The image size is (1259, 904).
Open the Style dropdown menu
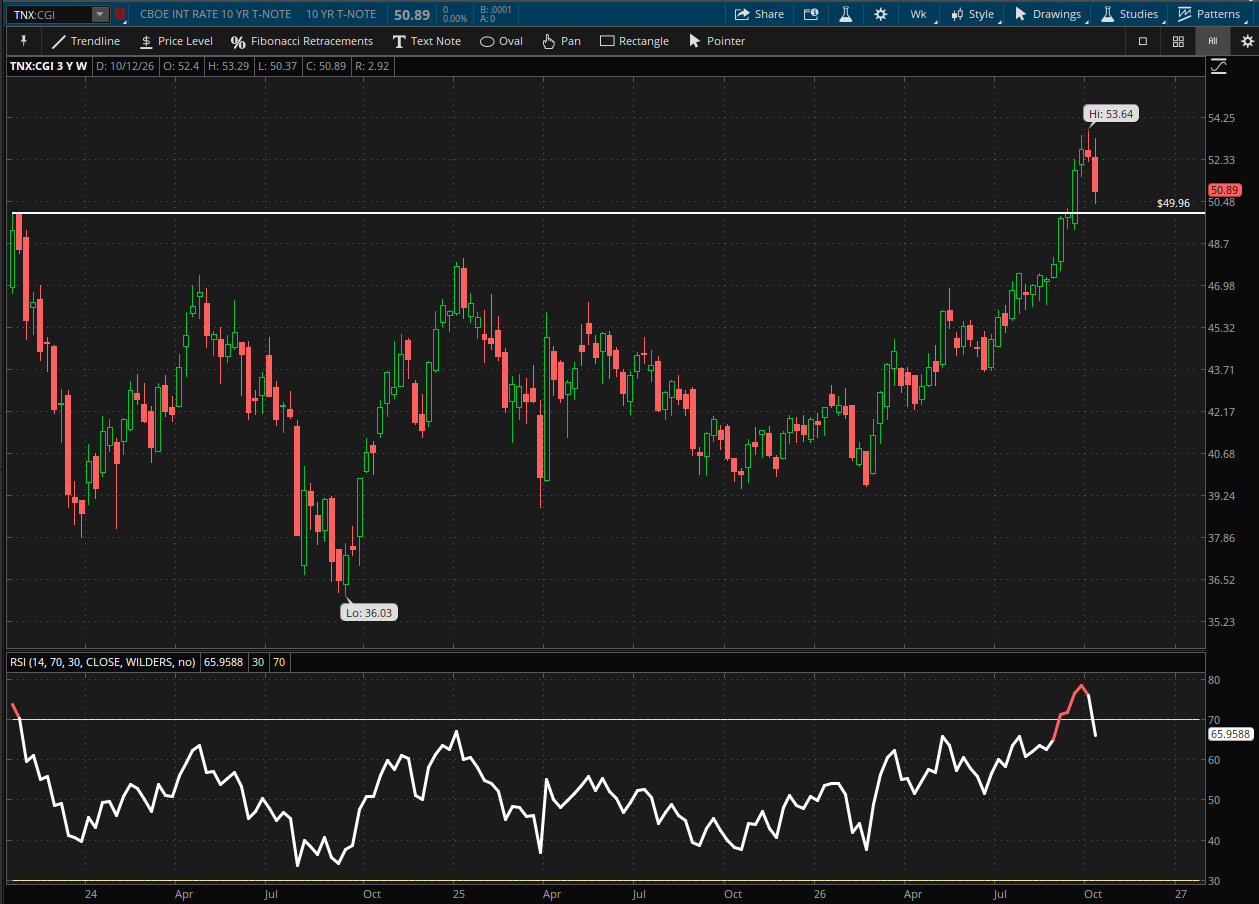pyautogui.click(x=972, y=14)
